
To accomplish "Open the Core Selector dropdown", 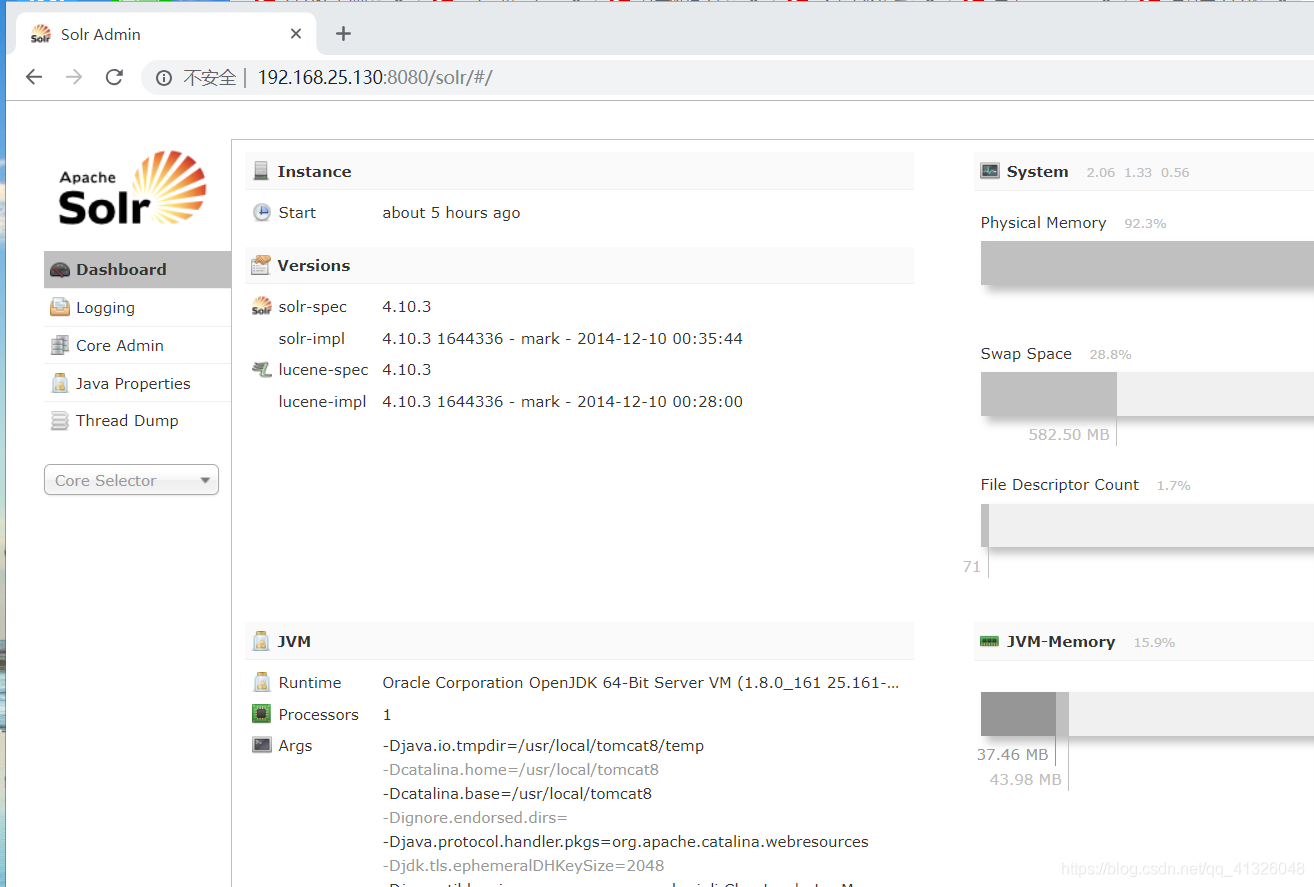I will (131, 480).
